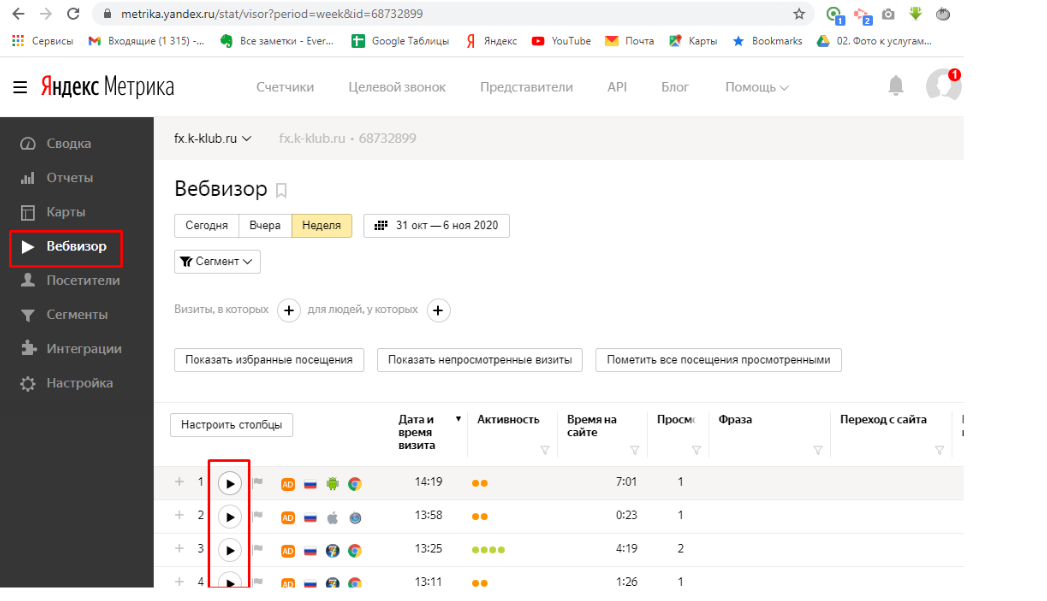The width and height of the screenshot is (1047, 601).
Task: Open the fx.k-klub.ru counter dropdown
Action: point(212,138)
